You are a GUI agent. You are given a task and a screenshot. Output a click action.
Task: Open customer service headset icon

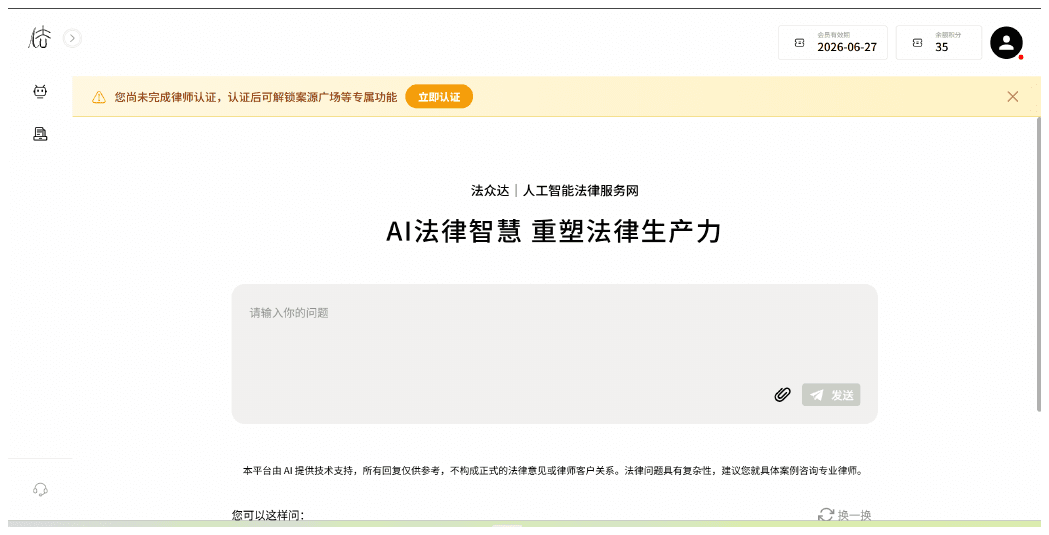click(x=40, y=490)
